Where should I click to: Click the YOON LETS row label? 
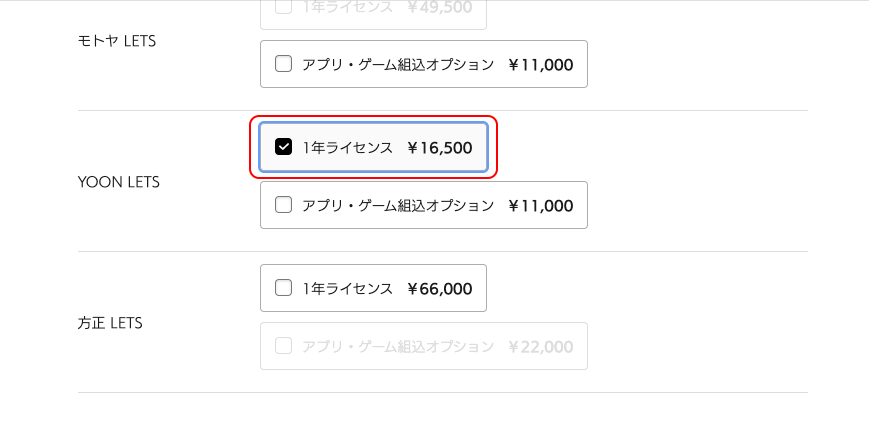[x=119, y=182]
